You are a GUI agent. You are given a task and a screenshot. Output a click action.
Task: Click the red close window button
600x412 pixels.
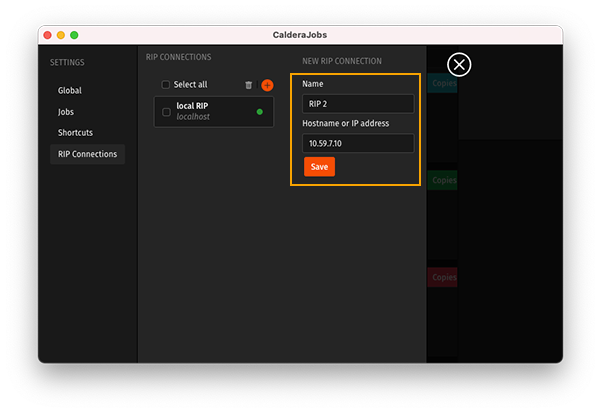[46, 35]
